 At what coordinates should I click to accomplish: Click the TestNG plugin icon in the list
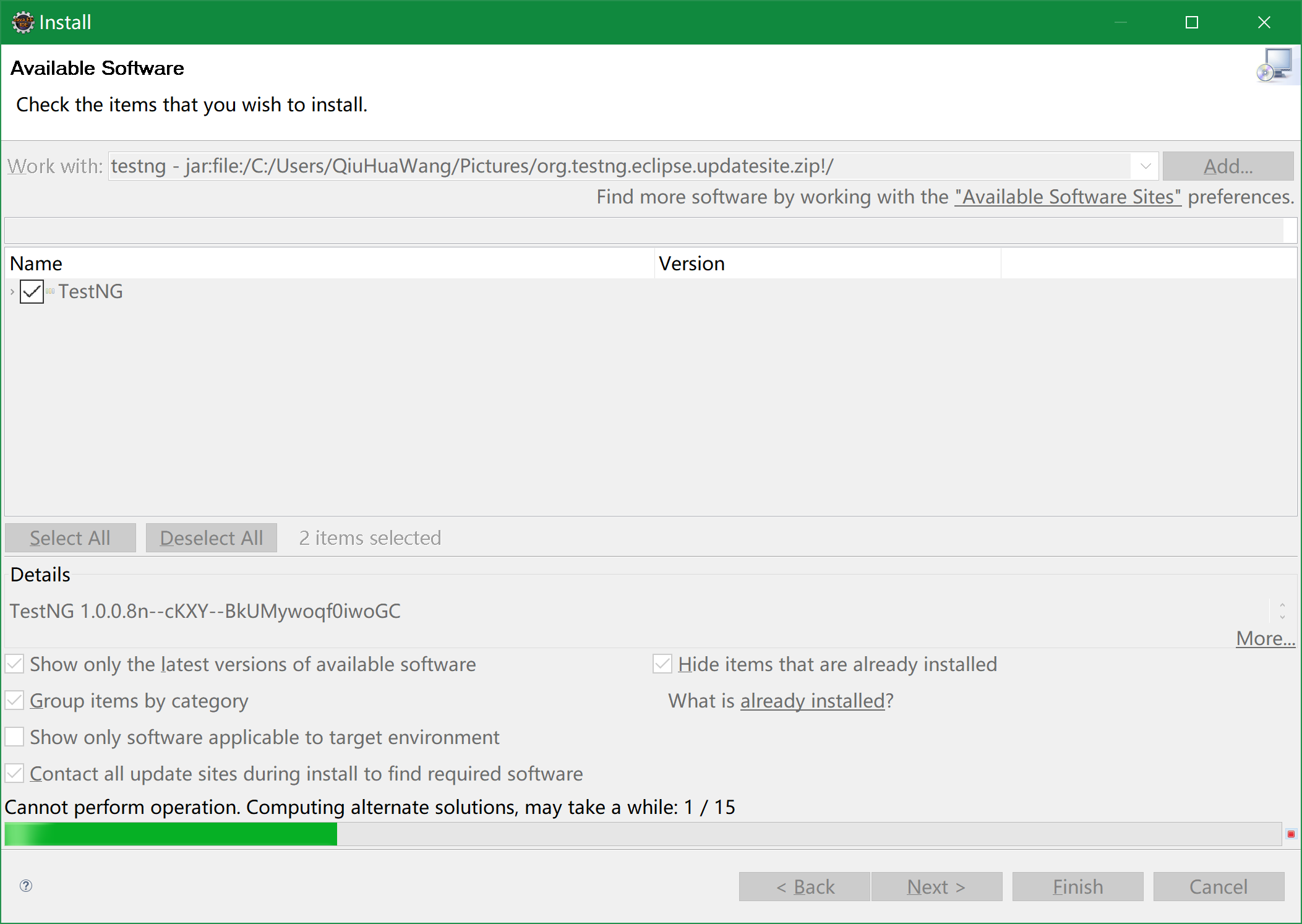50,291
